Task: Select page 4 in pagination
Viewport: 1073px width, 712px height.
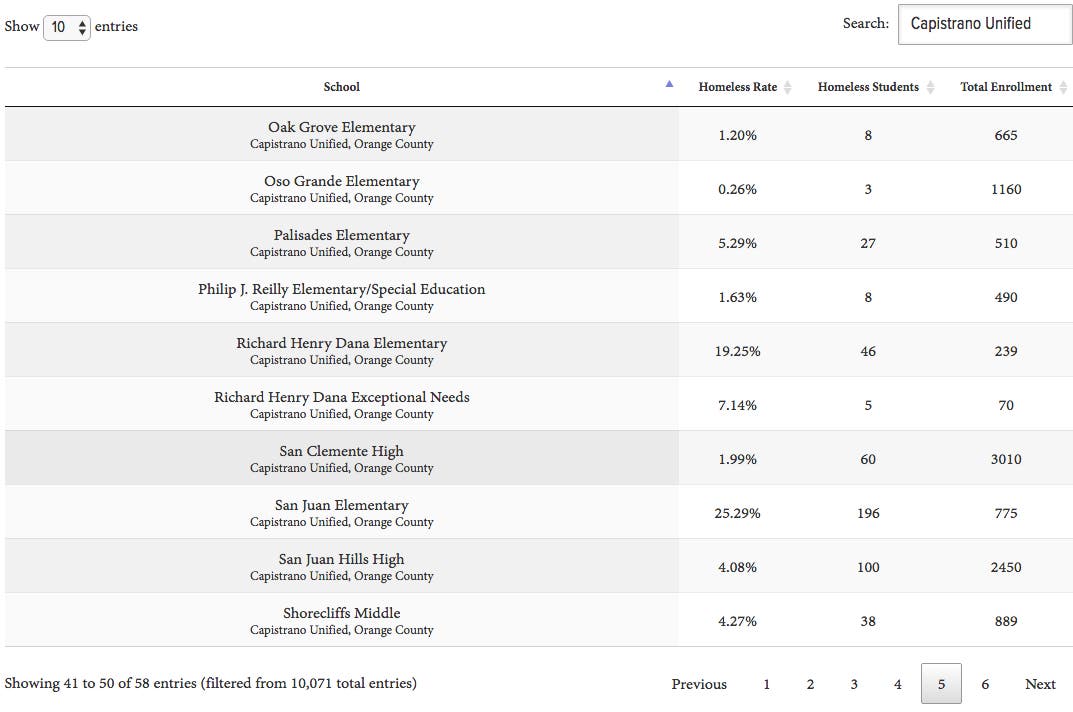Action: point(897,684)
